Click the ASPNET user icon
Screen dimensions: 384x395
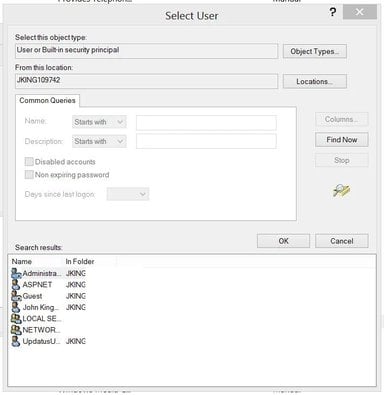(x=16, y=285)
